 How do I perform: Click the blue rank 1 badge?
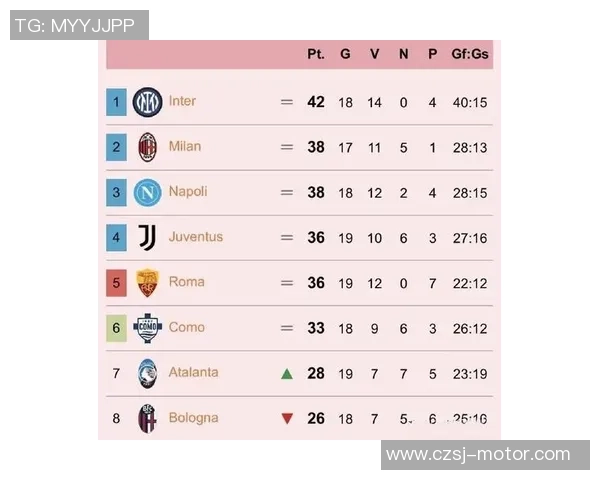click(116, 102)
